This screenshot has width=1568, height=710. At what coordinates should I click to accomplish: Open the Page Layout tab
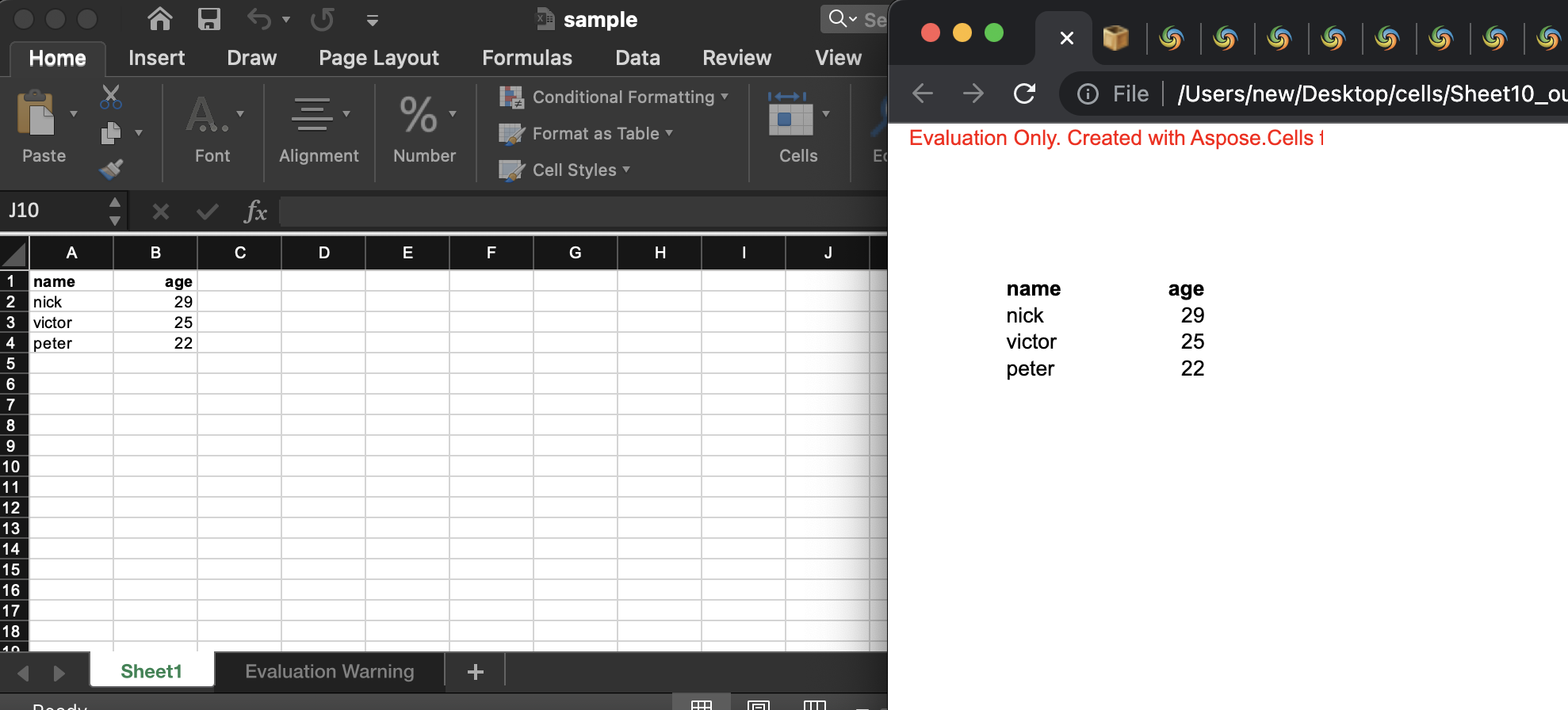[x=378, y=58]
